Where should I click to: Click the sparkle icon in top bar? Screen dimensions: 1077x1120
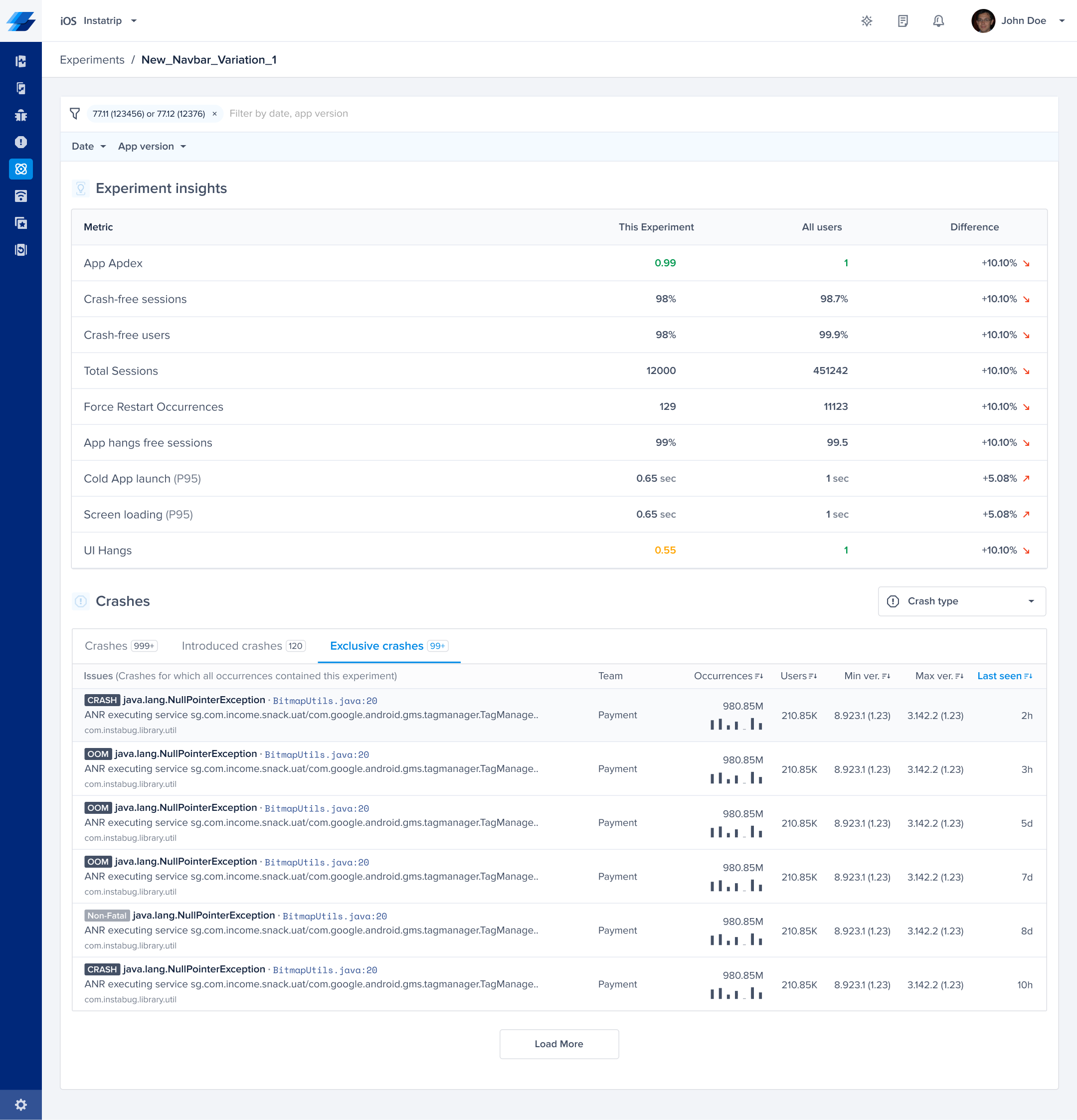[867, 21]
